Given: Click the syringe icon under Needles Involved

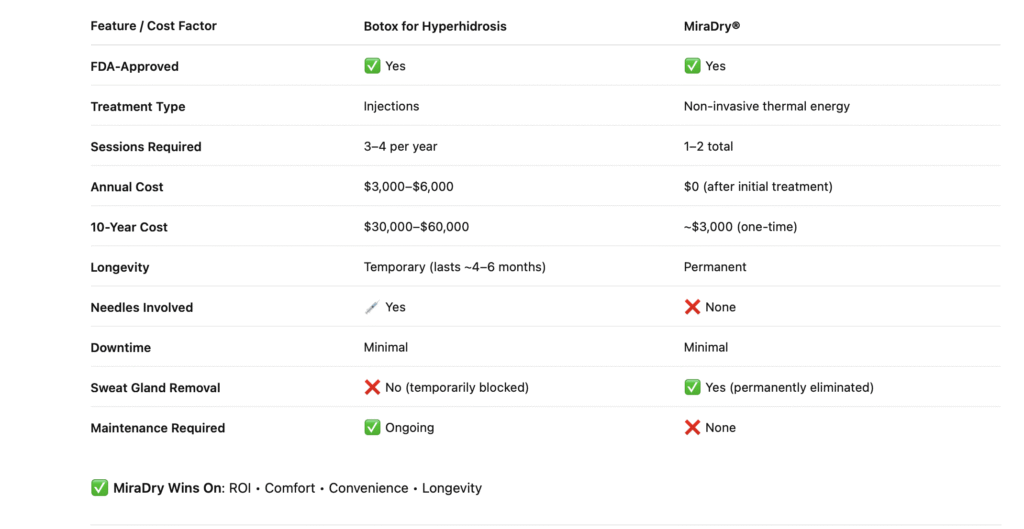Looking at the screenshot, I should [x=372, y=307].
